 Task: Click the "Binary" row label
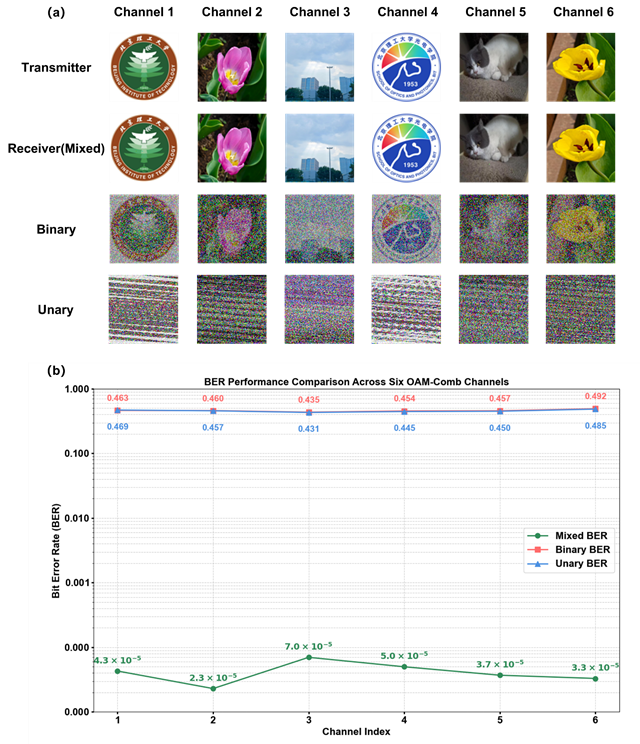coord(56,229)
